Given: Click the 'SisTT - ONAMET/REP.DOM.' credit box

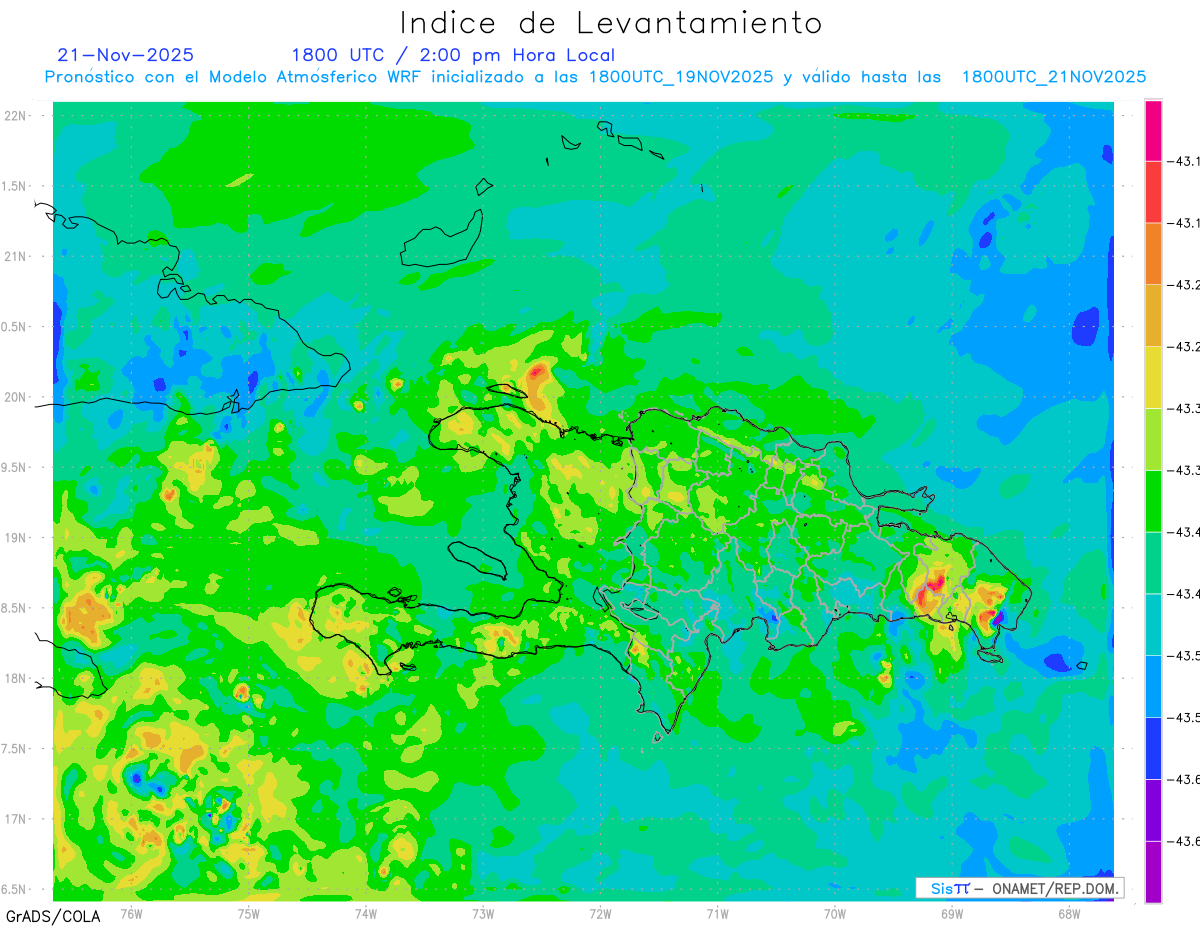Looking at the screenshot, I should (1019, 888).
